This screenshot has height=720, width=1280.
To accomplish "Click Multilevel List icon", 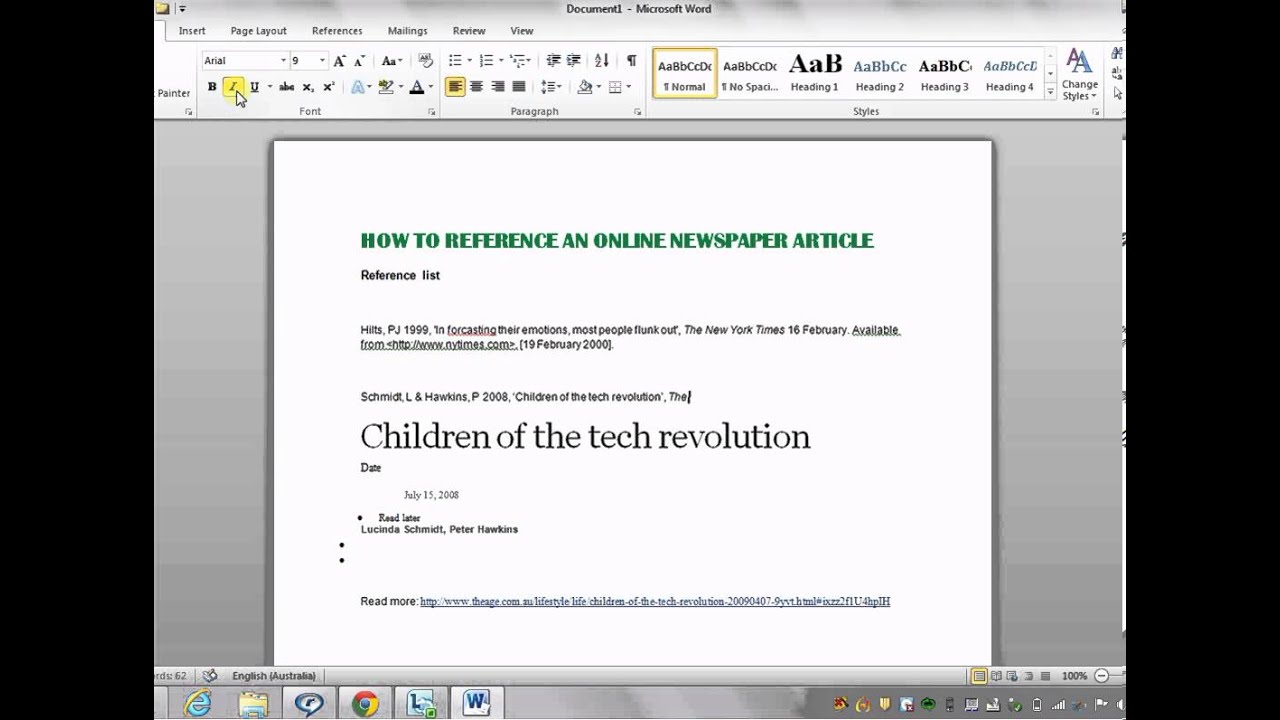I will (x=517, y=60).
